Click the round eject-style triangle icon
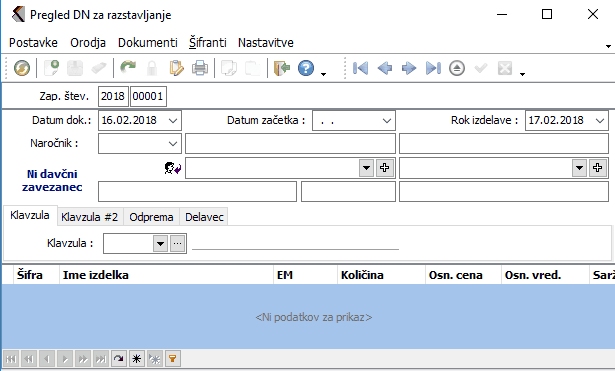This screenshot has height=371, width=615. pos(457,68)
